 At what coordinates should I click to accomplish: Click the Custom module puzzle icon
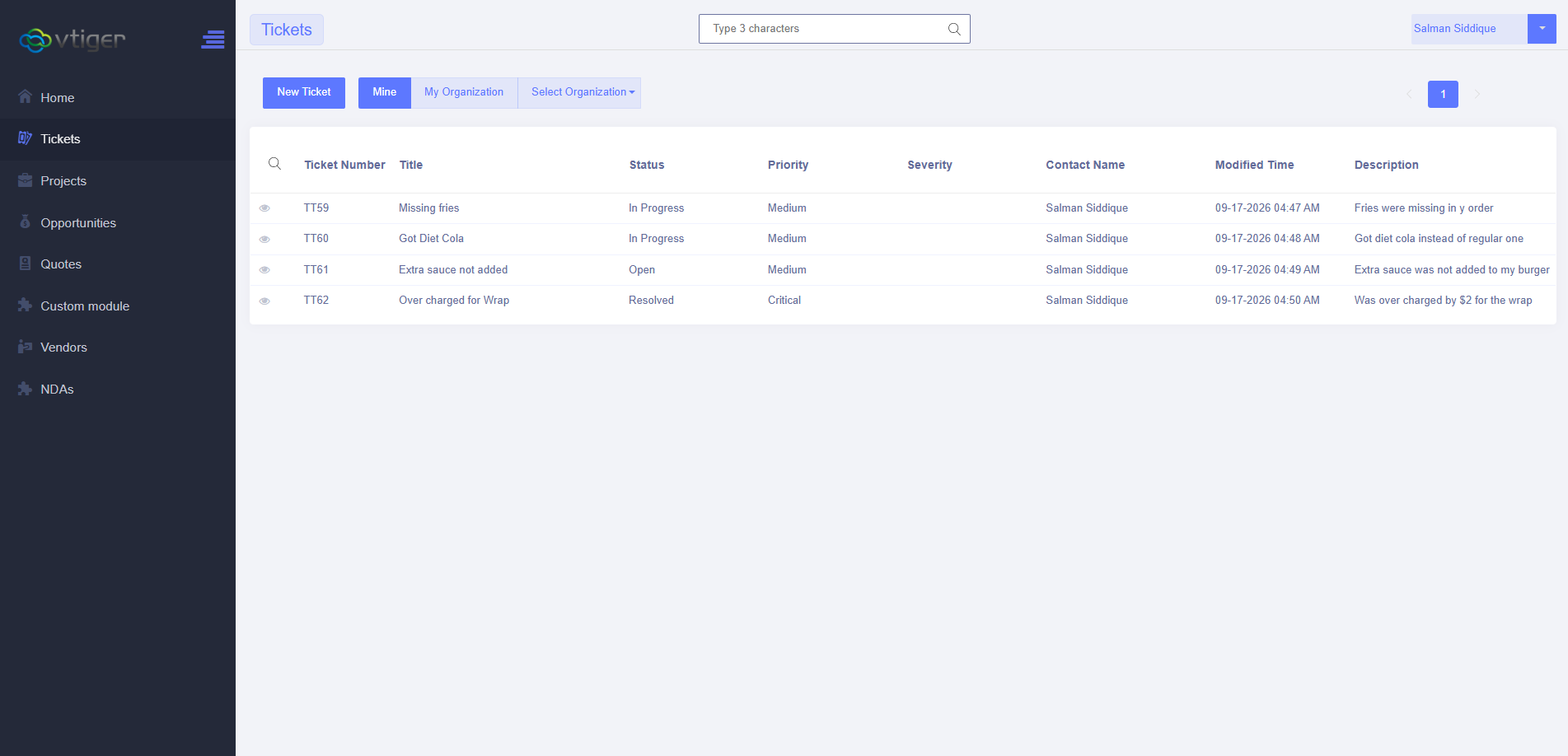(x=25, y=305)
